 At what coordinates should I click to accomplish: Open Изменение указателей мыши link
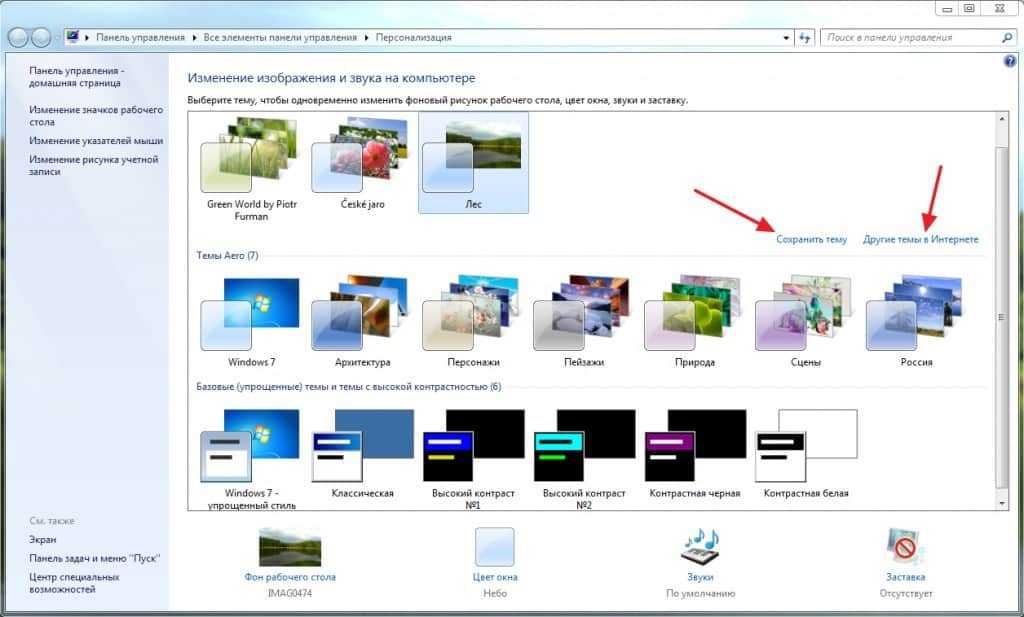coord(95,140)
